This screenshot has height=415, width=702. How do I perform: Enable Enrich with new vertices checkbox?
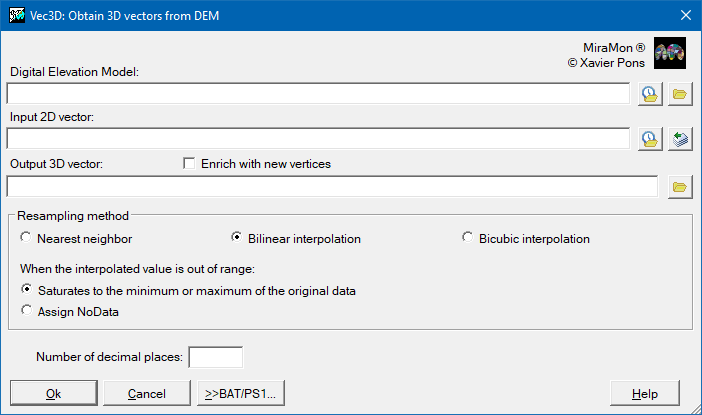[x=190, y=163]
